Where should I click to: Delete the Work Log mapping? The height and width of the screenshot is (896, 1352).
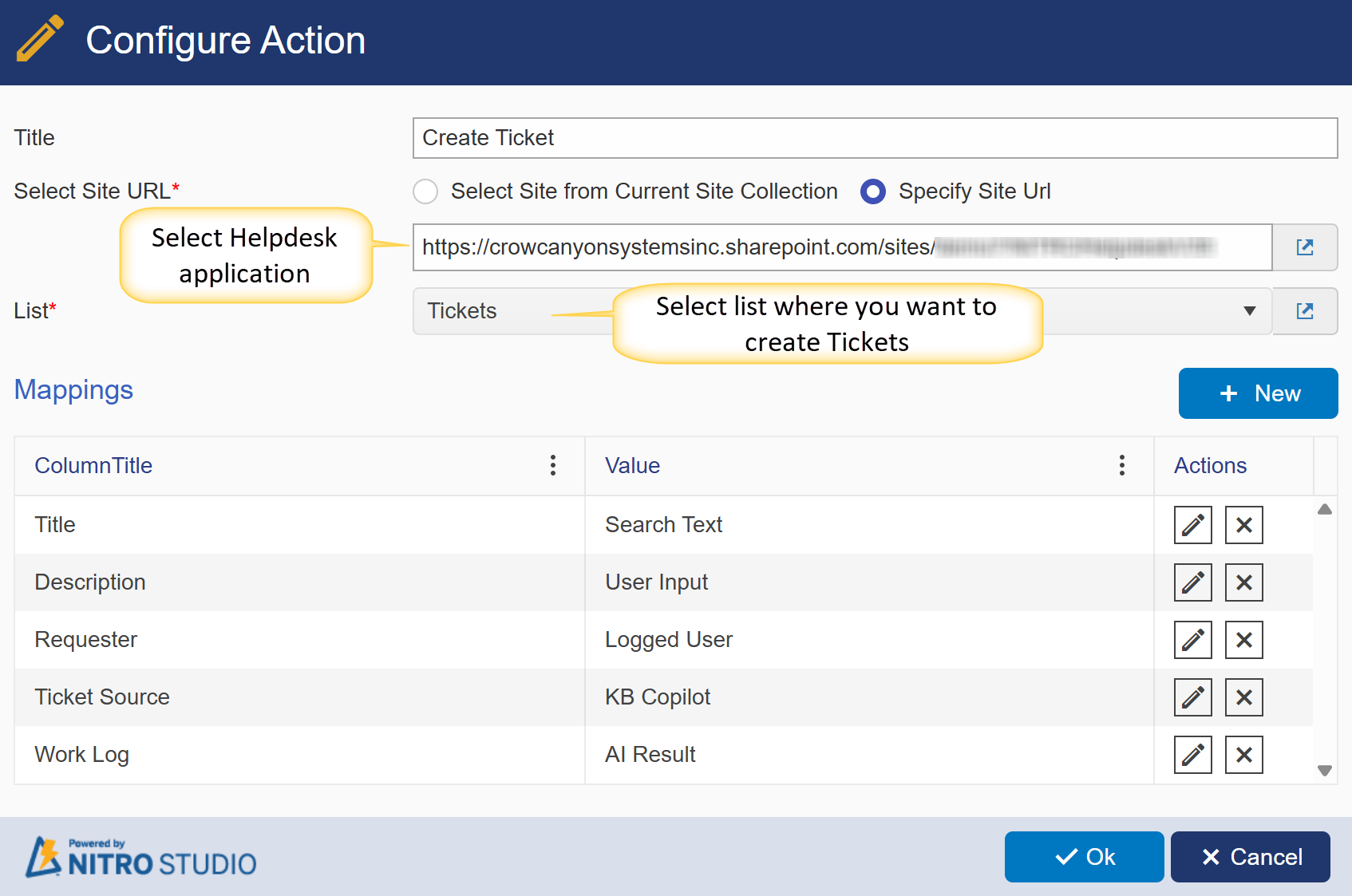pyautogui.click(x=1243, y=755)
